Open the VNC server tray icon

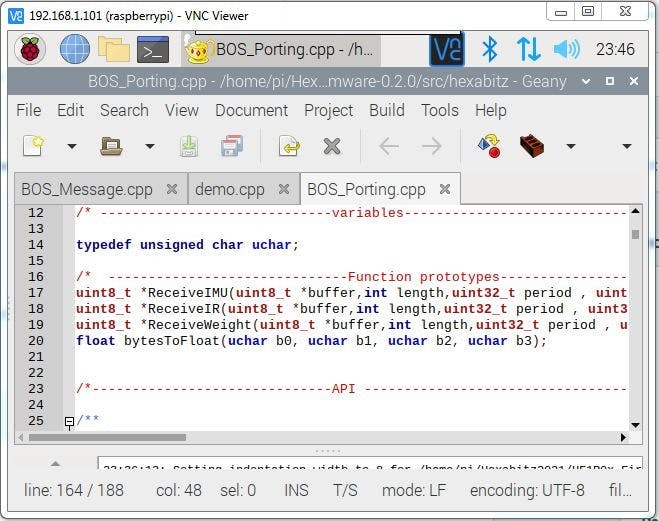[446, 50]
